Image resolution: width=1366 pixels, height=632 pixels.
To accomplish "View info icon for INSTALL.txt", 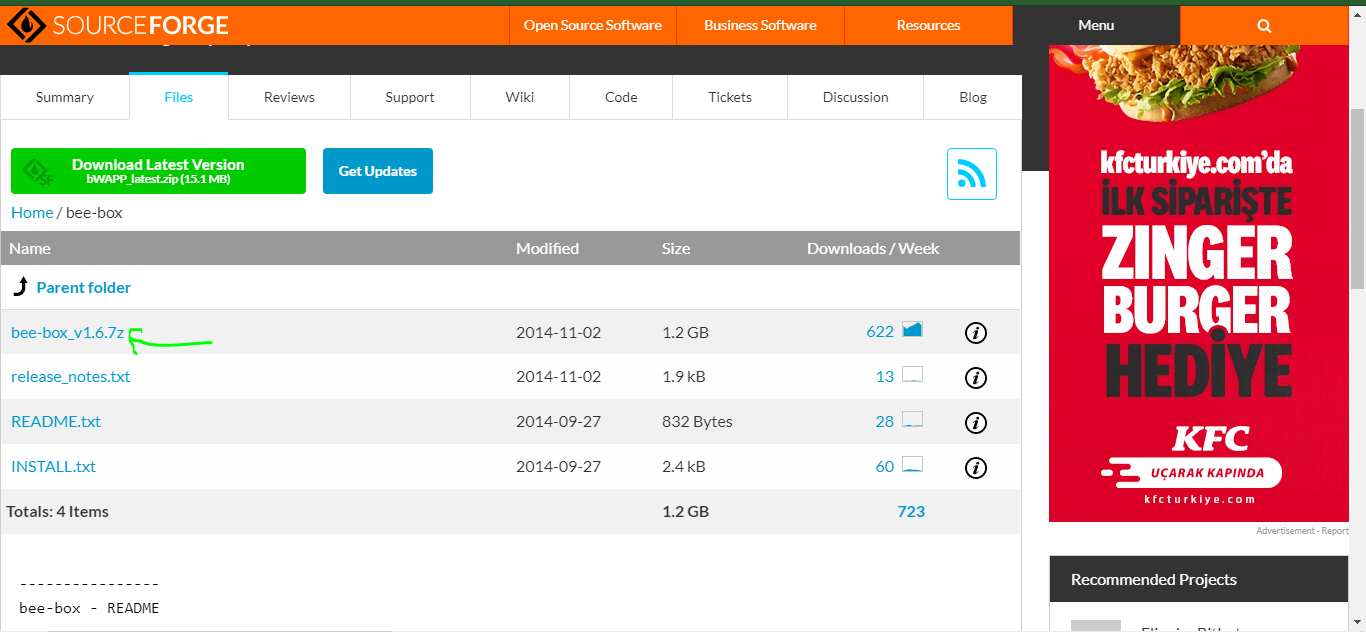I will tap(976, 467).
